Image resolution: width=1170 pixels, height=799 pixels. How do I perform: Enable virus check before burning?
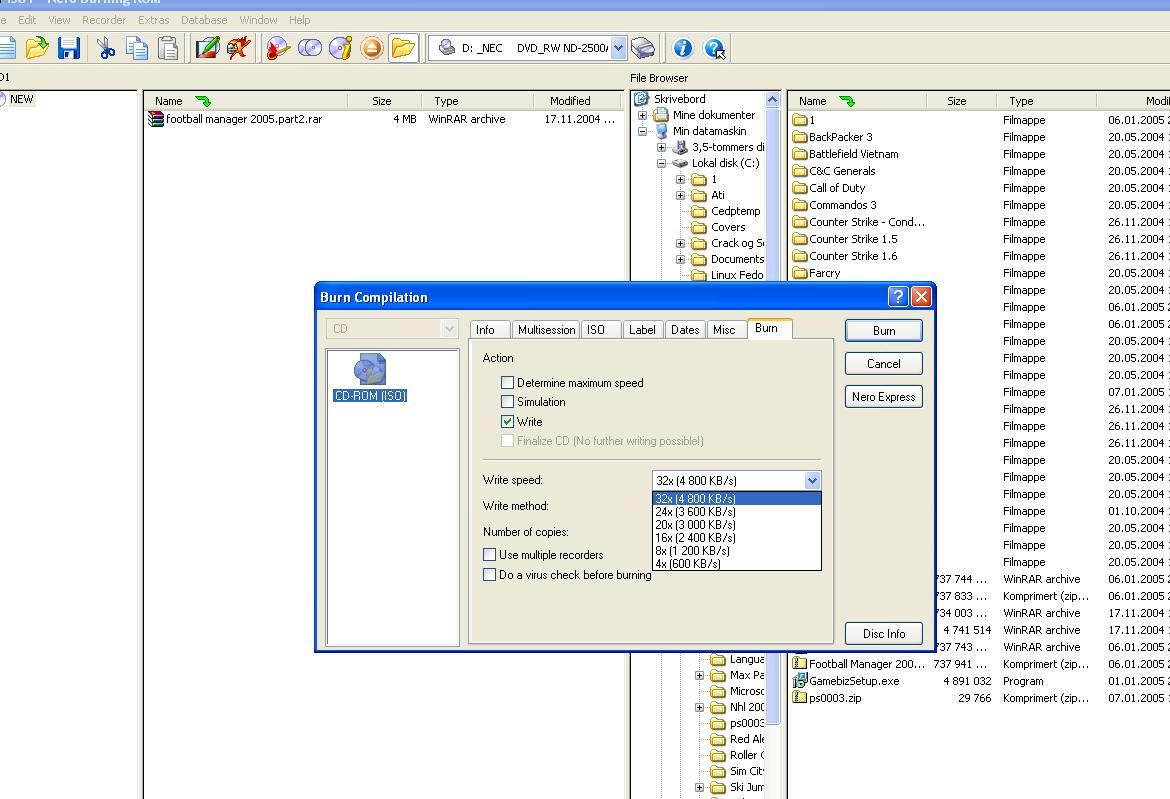tap(489, 575)
